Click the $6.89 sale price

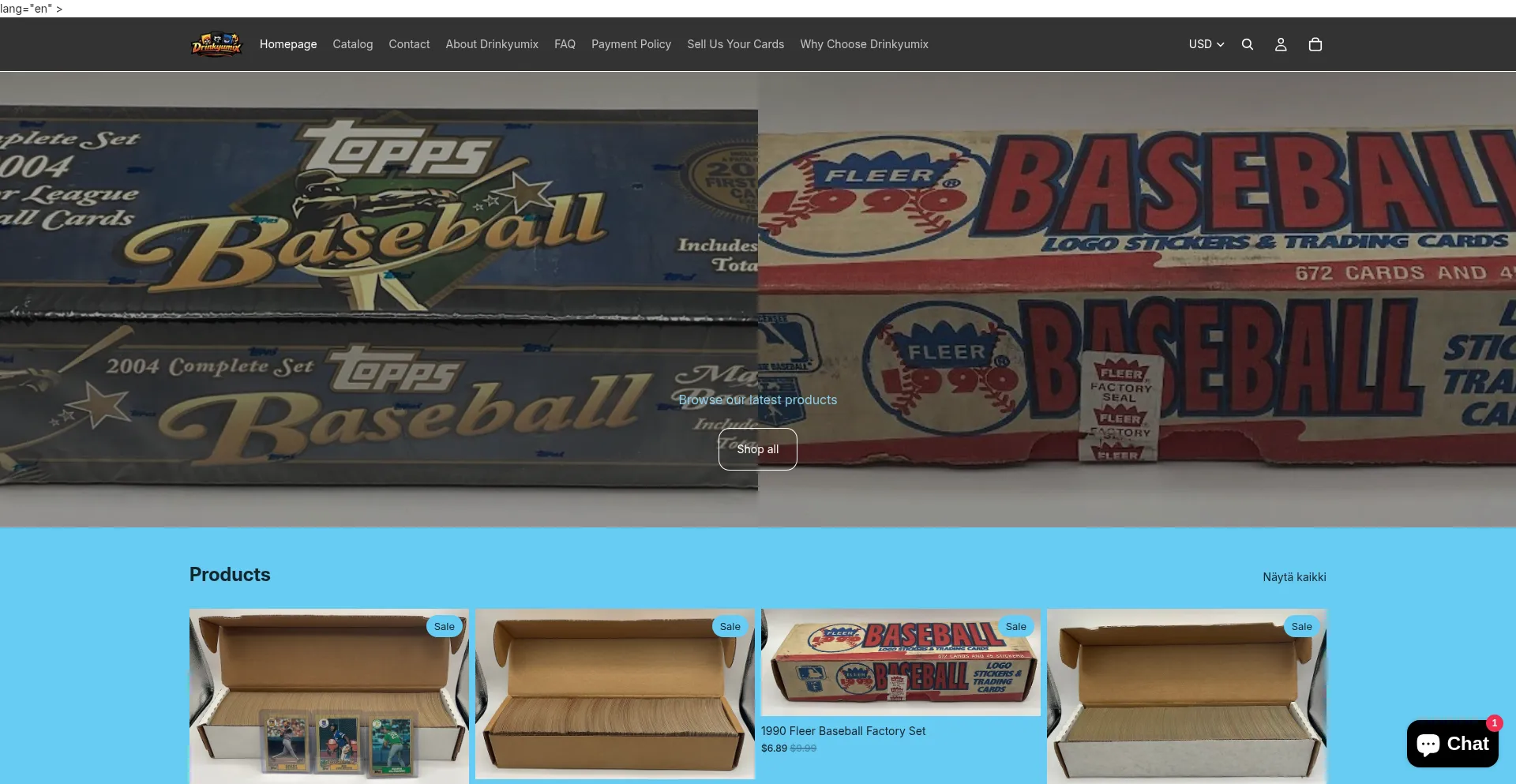click(x=774, y=748)
